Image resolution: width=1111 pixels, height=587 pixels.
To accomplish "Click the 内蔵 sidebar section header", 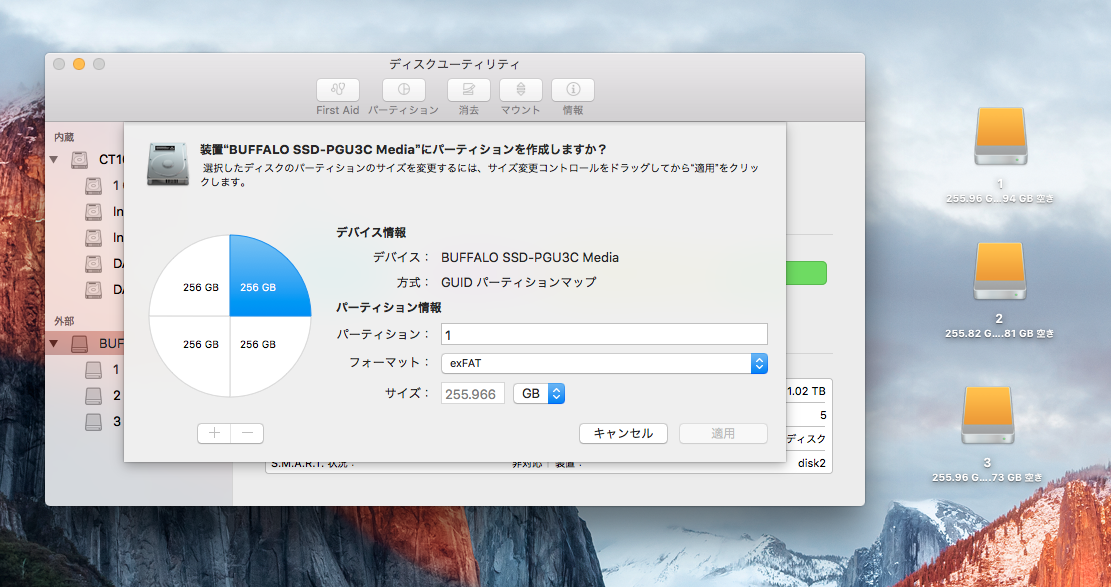I will tap(64, 137).
